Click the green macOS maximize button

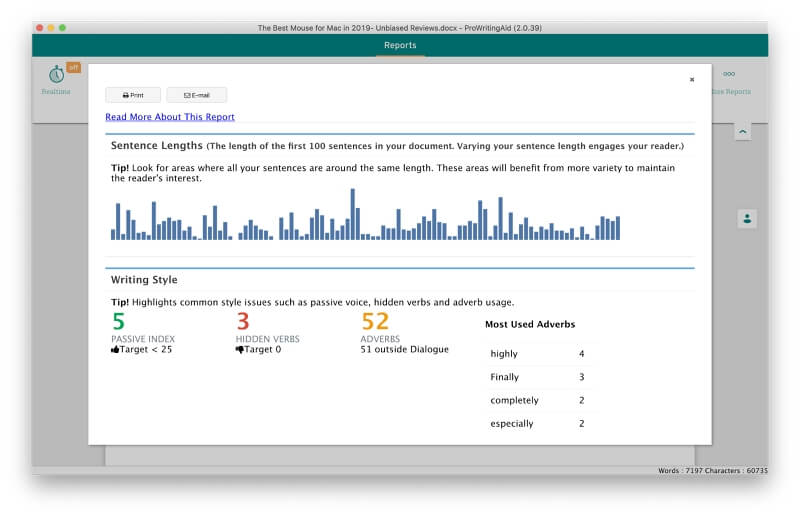(62, 28)
